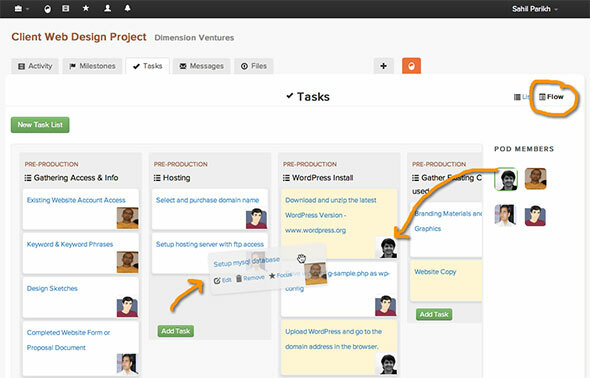Click the New Task List button
The width and height of the screenshot is (590, 378).
tap(40, 125)
